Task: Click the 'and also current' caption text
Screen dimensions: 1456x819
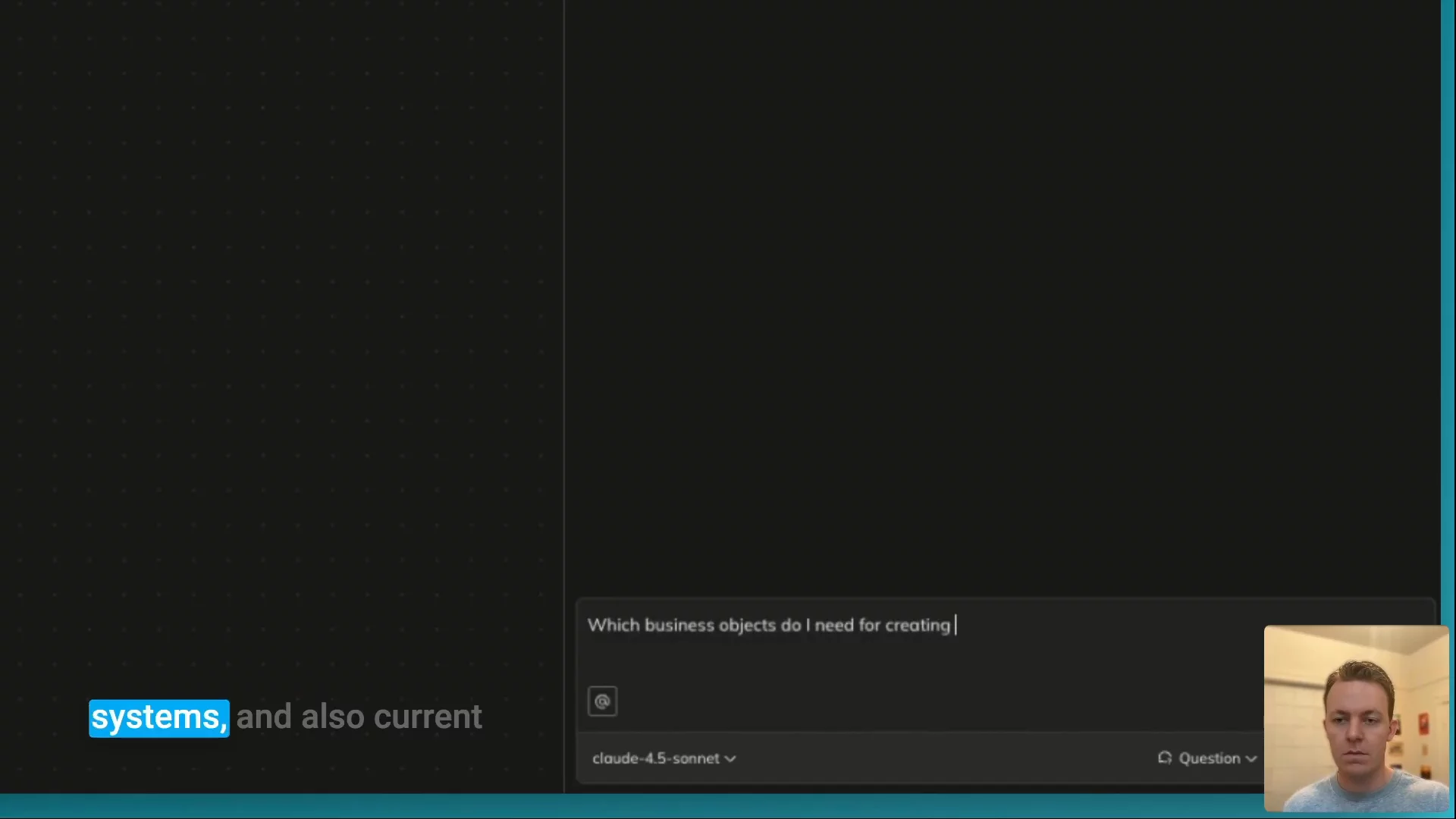Action: (x=359, y=717)
